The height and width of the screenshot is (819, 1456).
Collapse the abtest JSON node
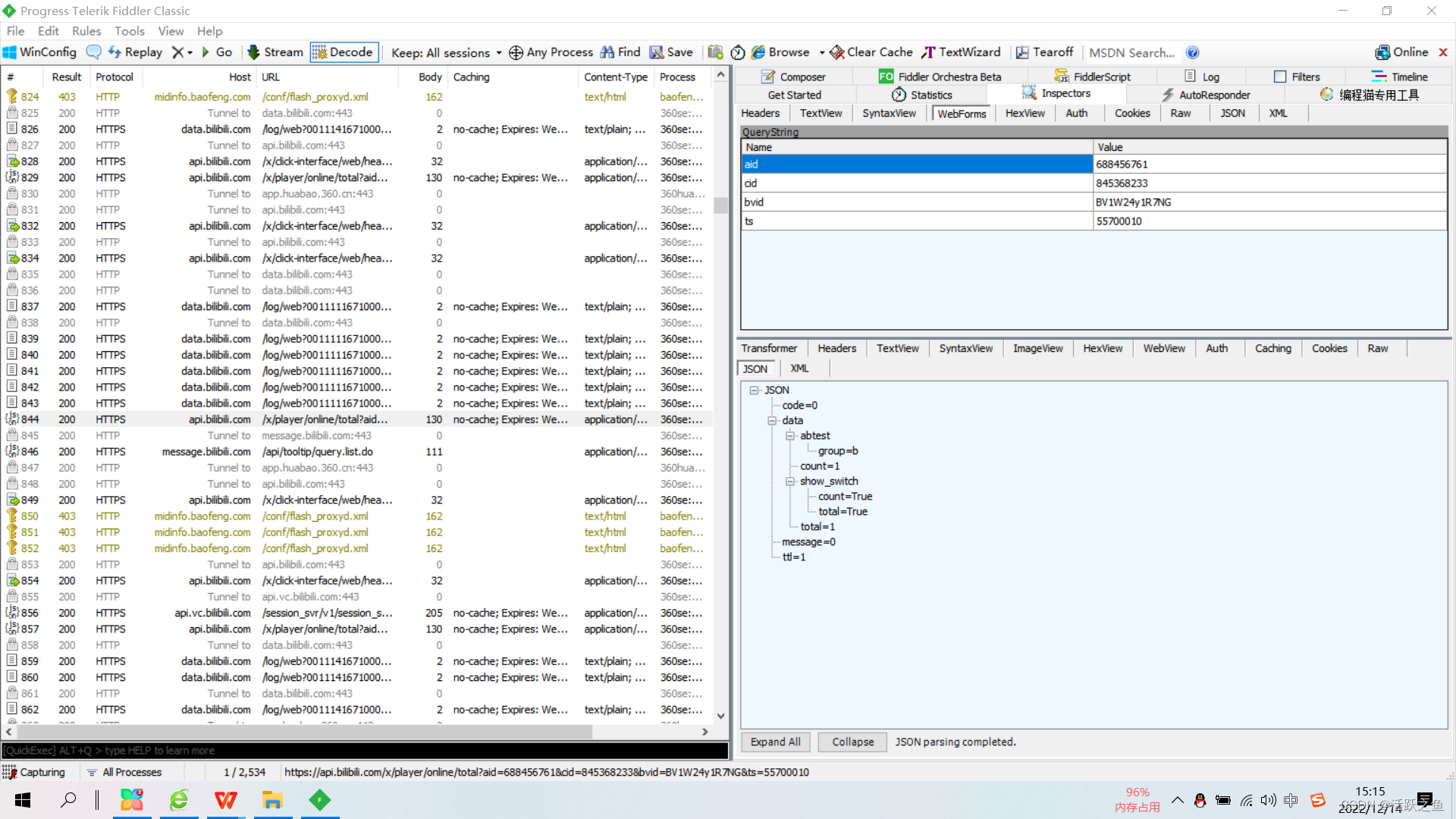click(x=790, y=435)
